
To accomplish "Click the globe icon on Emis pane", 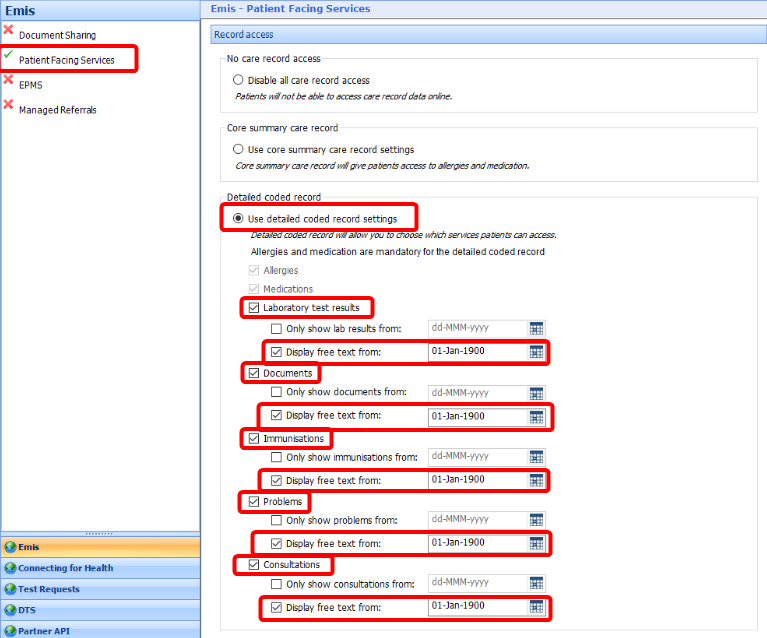I will (x=10, y=547).
